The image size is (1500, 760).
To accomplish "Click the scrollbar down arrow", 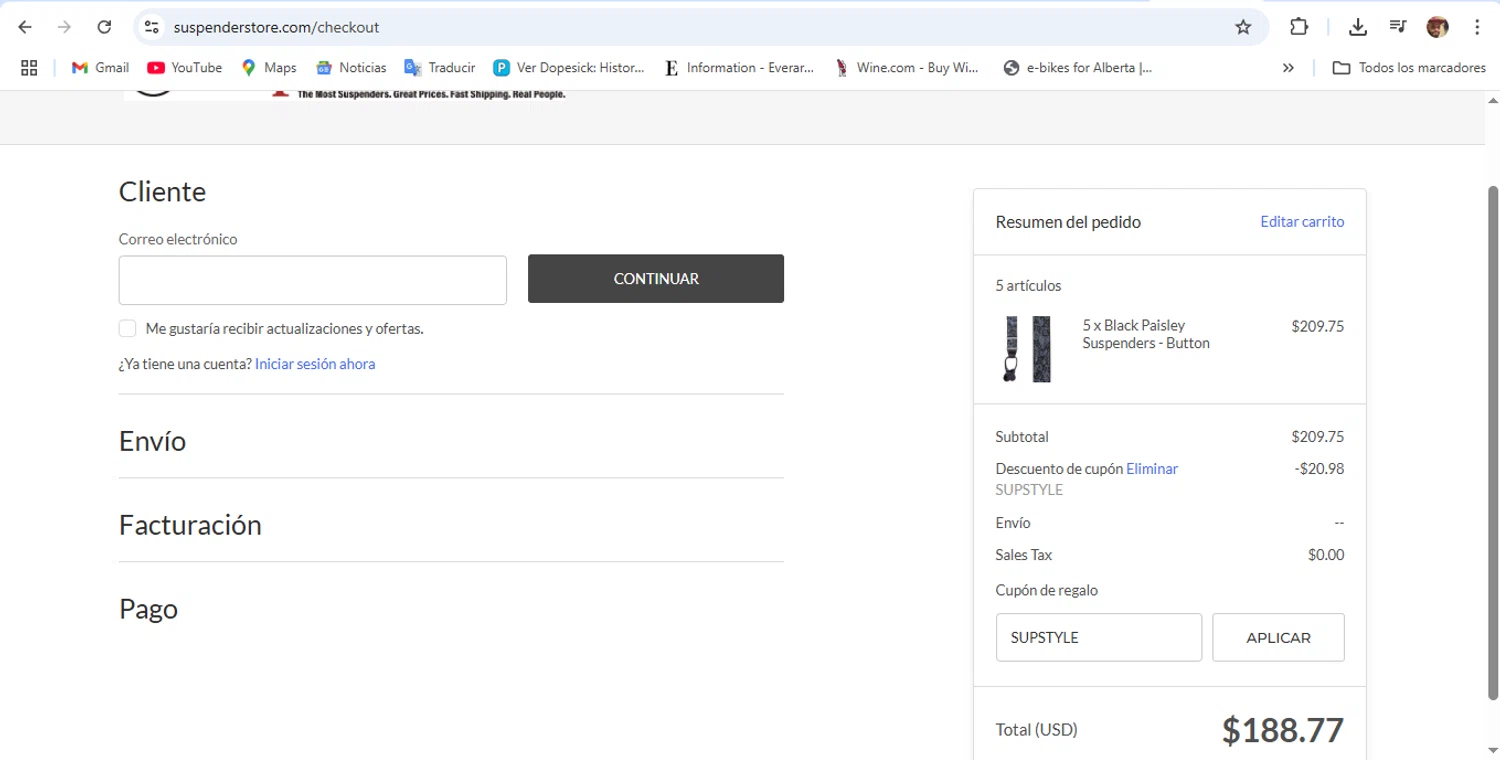I will (1492, 750).
